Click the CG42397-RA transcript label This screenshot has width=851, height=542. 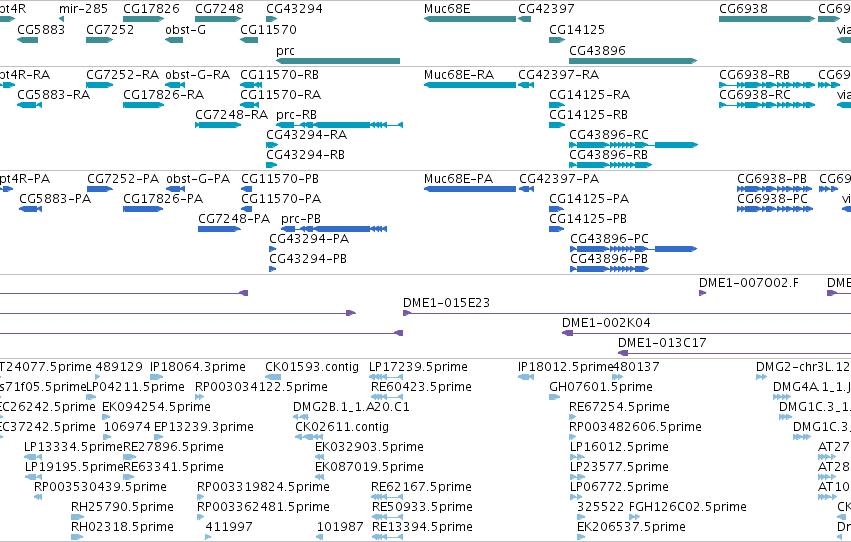[x=559, y=75]
